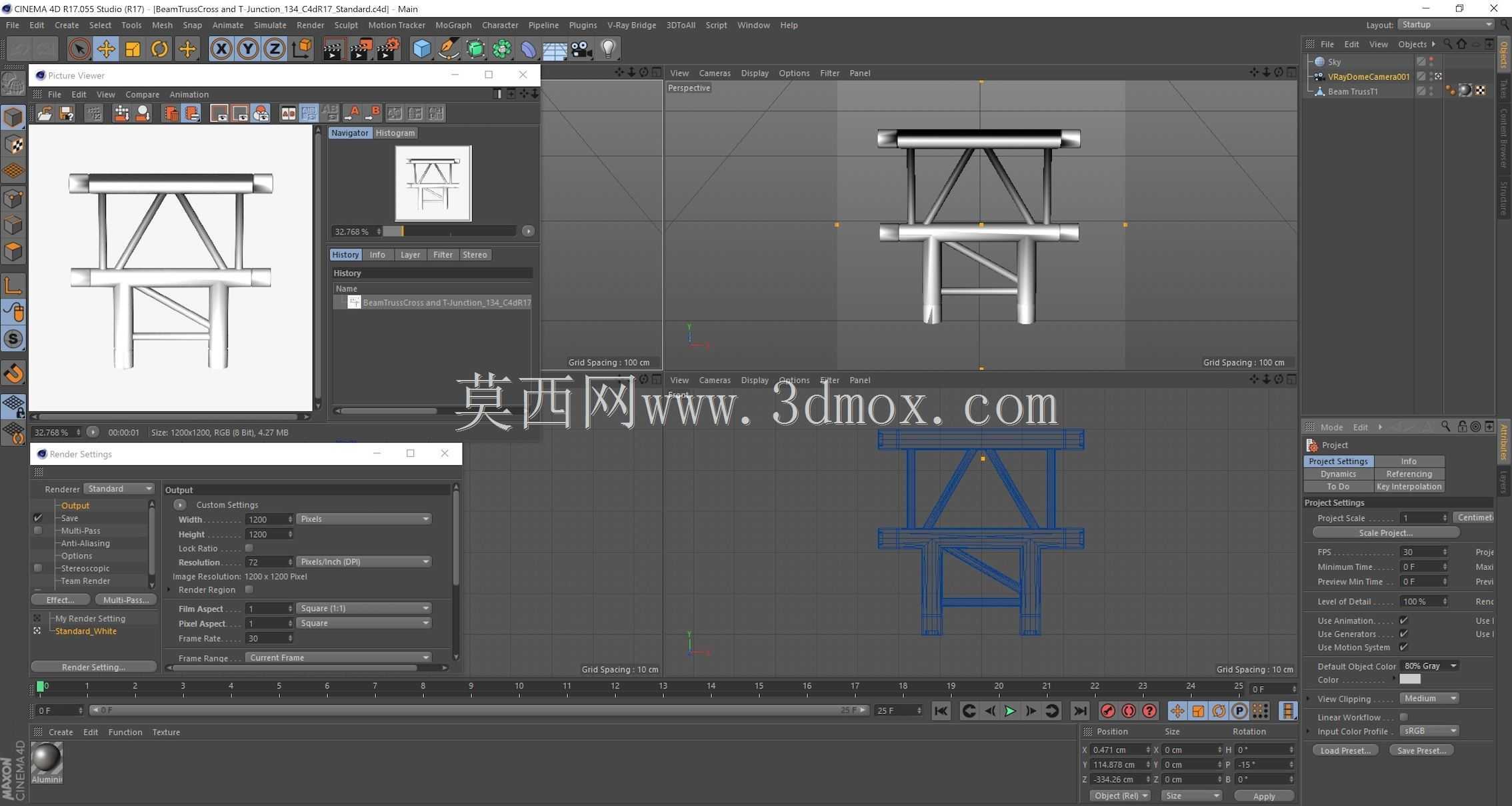Open Film Aspect Square (1:1) dropdown
The height and width of the screenshot is (806, 1512).
(364, 608)
